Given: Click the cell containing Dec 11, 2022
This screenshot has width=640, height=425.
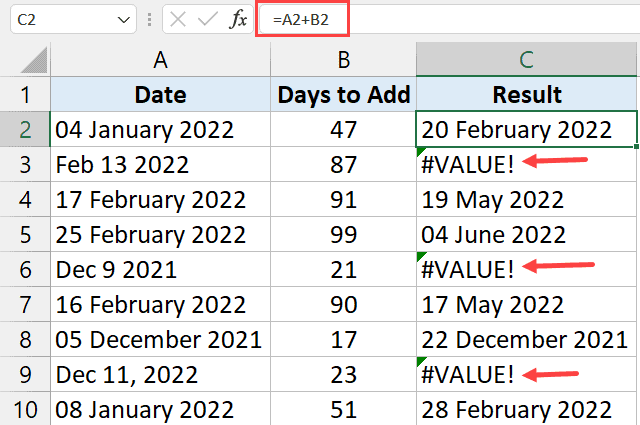Looking at the screenshot, I should [160, 374].
